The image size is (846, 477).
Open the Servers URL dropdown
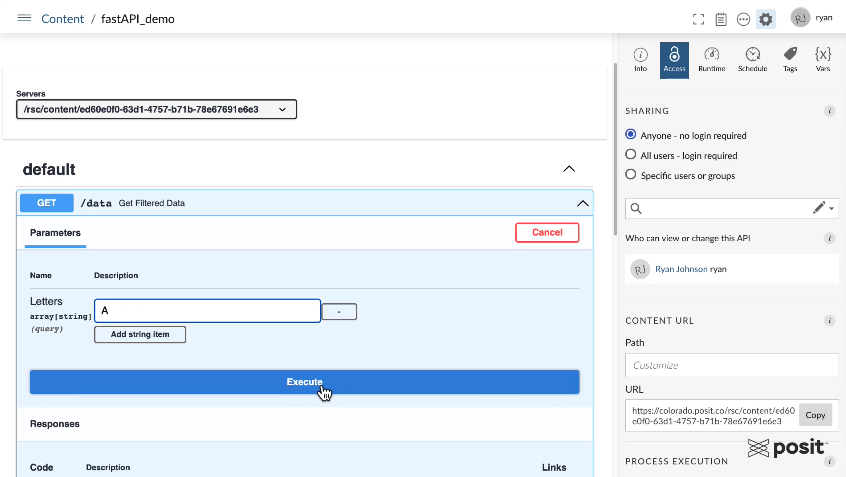click(157, 109)
